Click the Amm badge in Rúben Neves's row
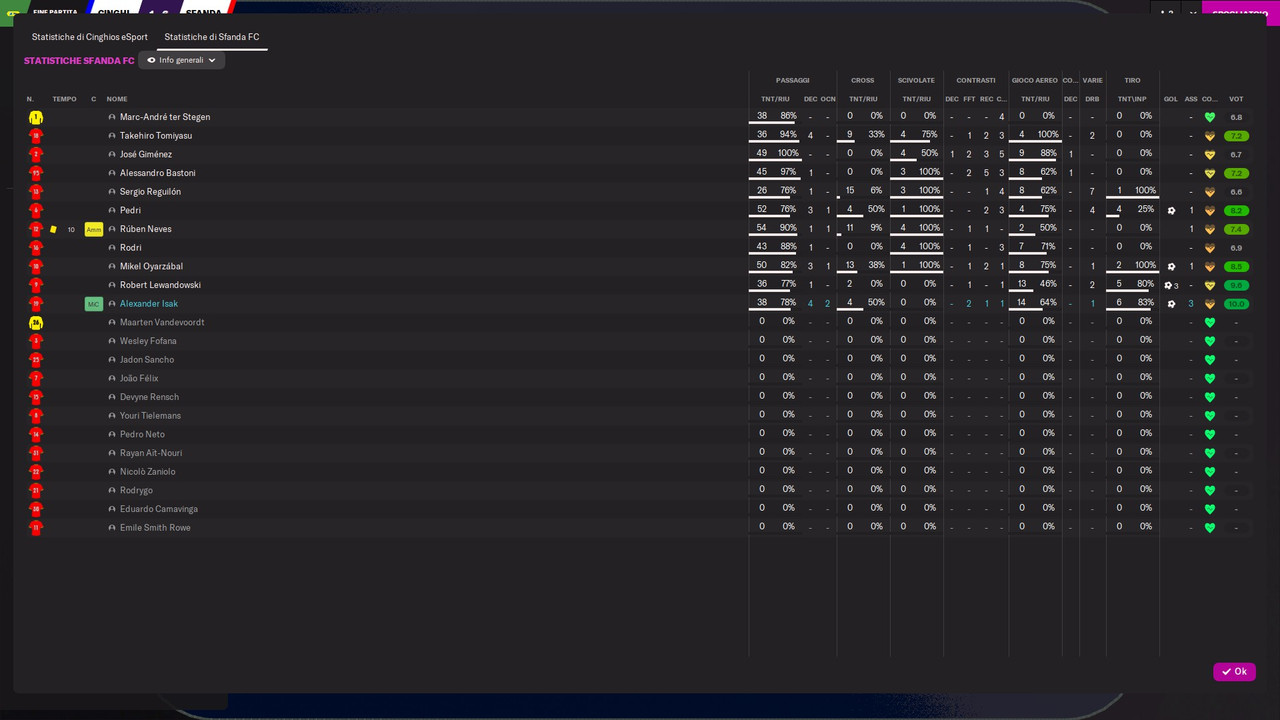This screenshot has width=1280, height=720. click(x=94, y=230)
